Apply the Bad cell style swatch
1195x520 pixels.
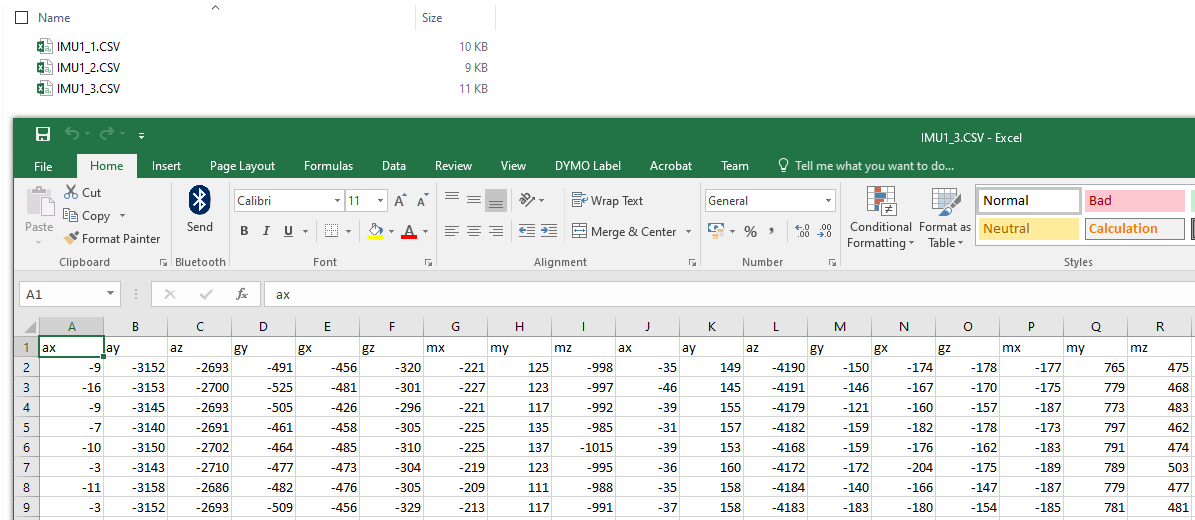tap(1134, 201)
